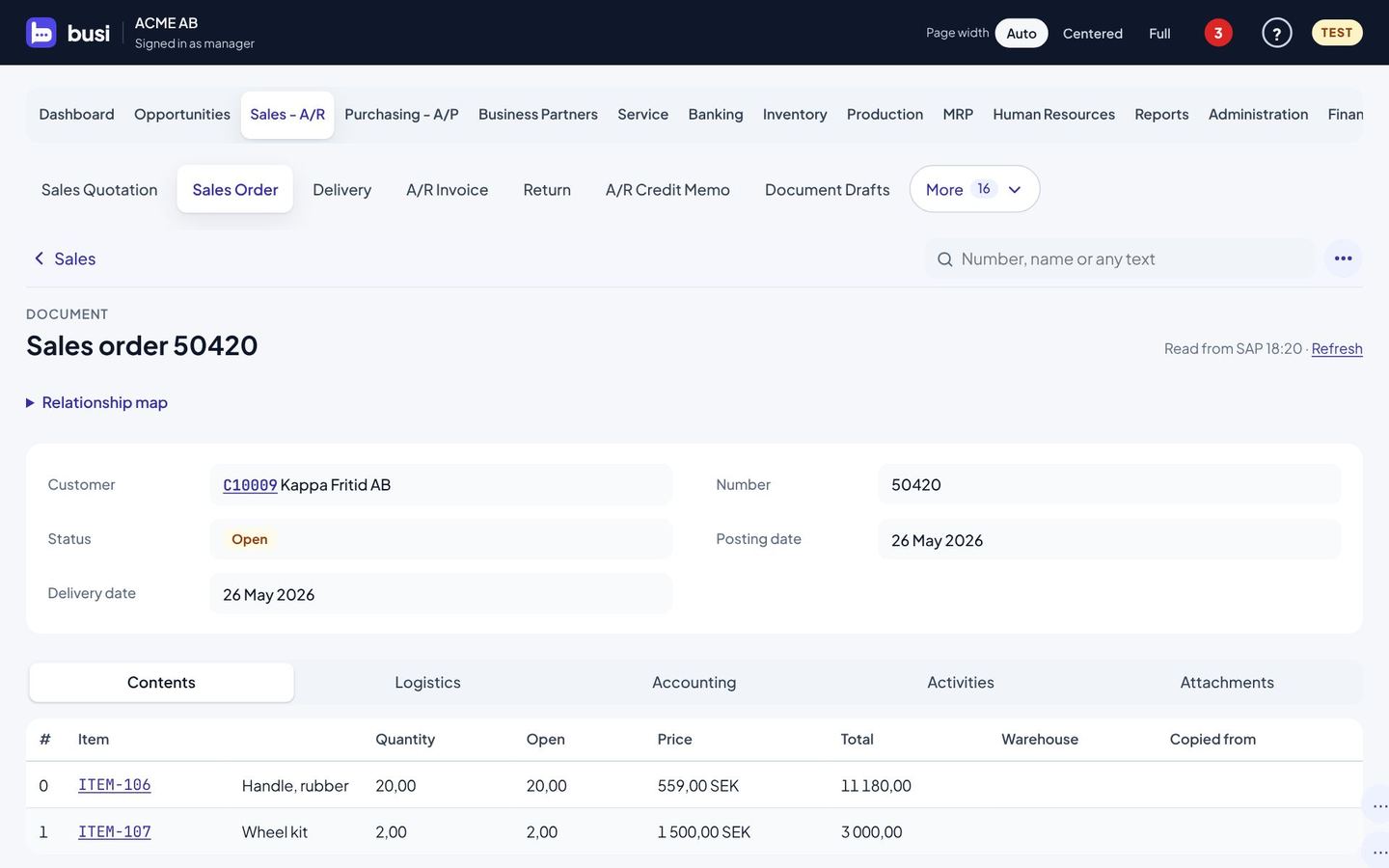Open Sales Quotation sub-tab
1389x868 pixels.
99,189
